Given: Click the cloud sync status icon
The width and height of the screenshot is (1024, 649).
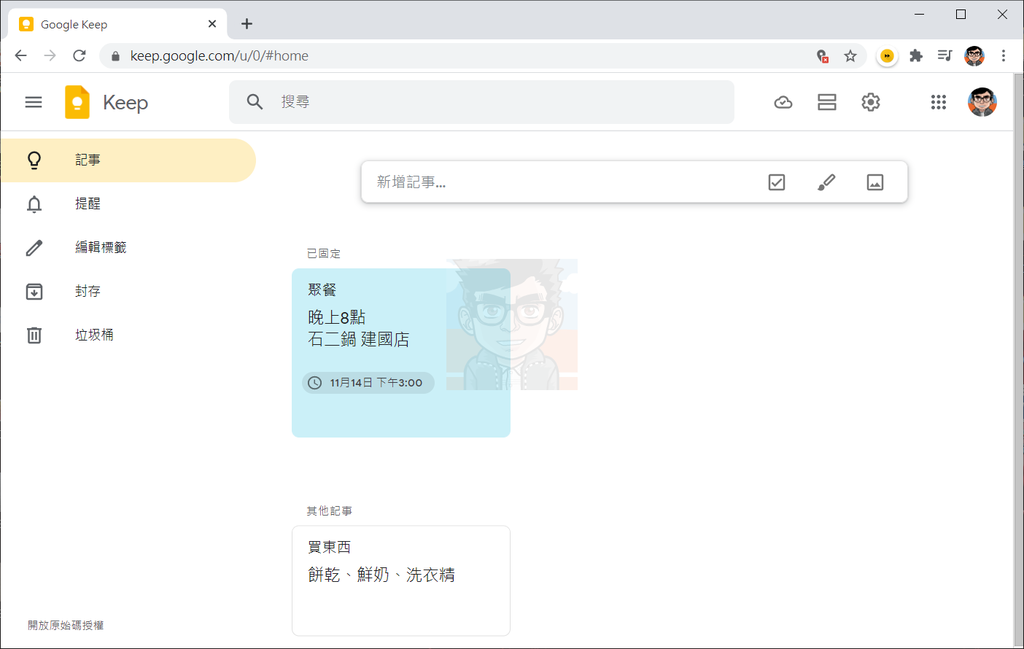Looking at the screenshot, I should [783, 102].
